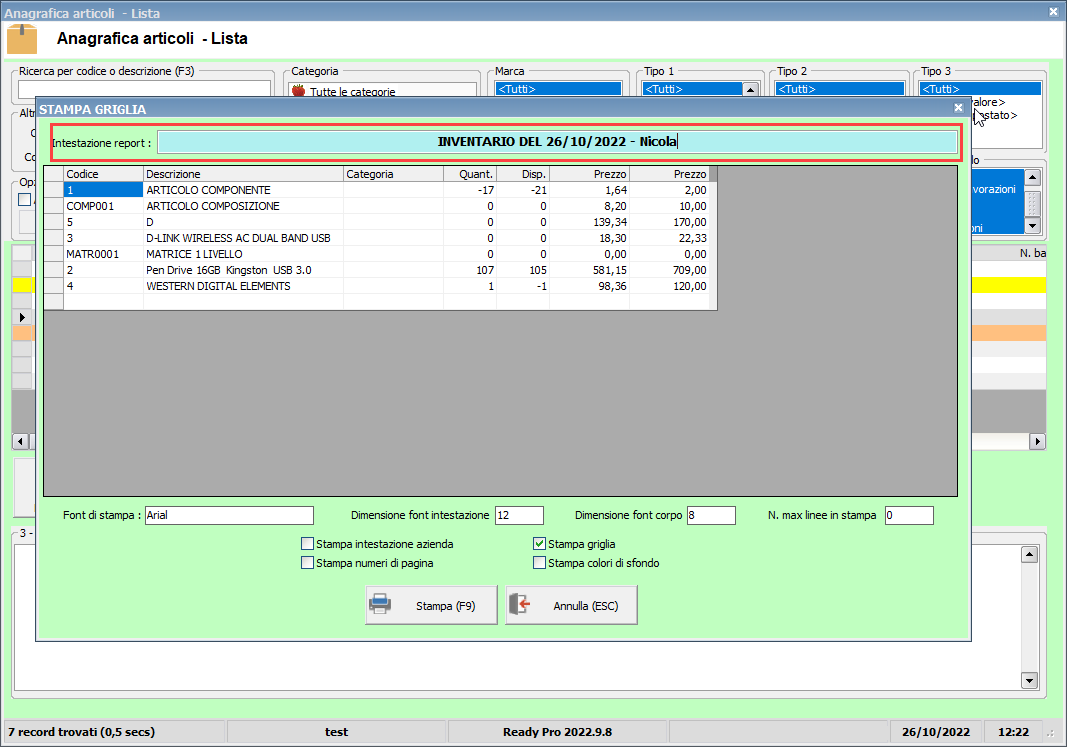Enable Stampa numeri di pagina checkbox

pos(308,563)
